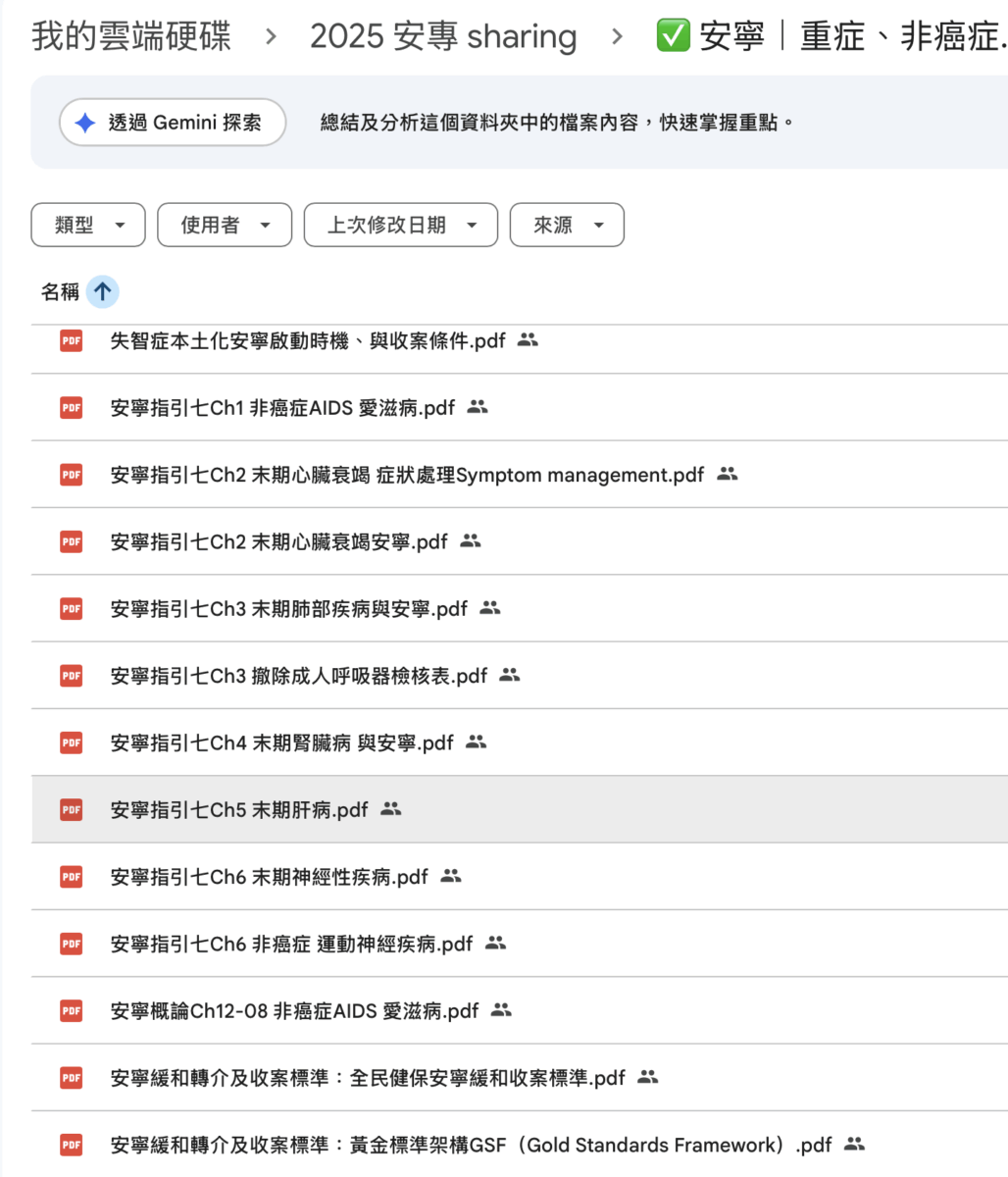1008x1177 pixels.
Task: Click PDF icon of 安寧指引七Ch3 撤除成人呼吸器檢核表
Action: 72,676
